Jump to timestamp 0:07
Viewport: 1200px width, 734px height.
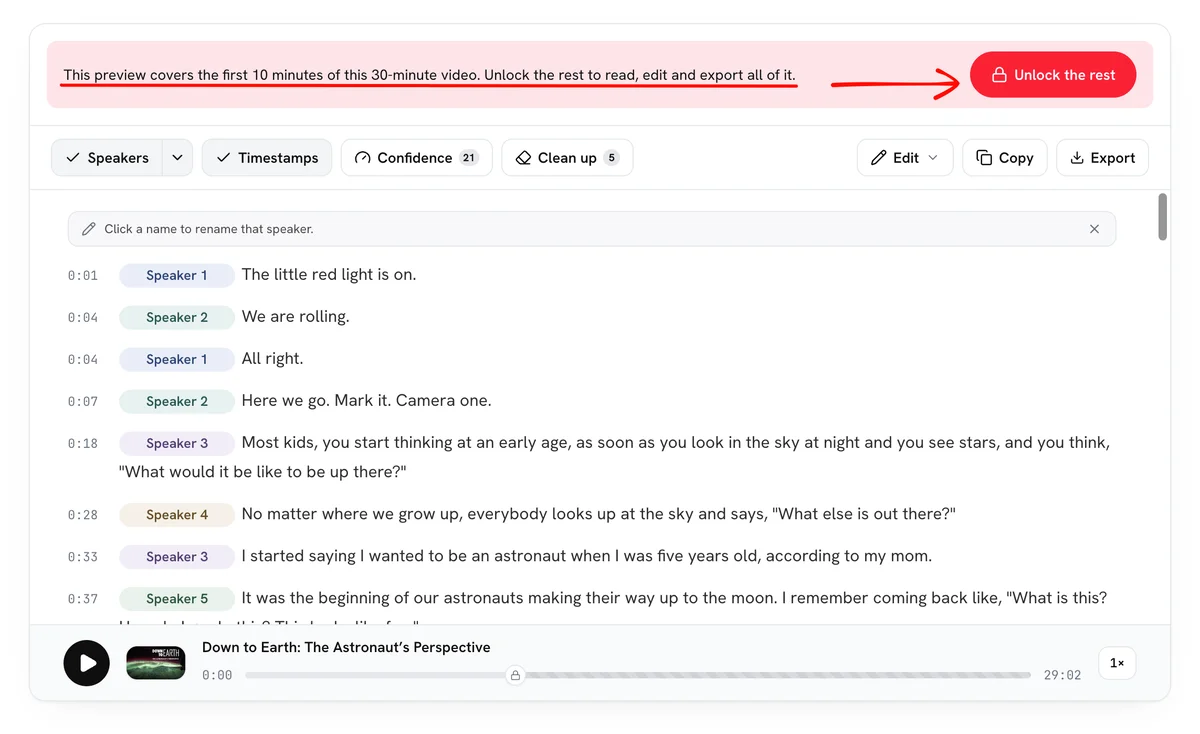click(83, 401)
